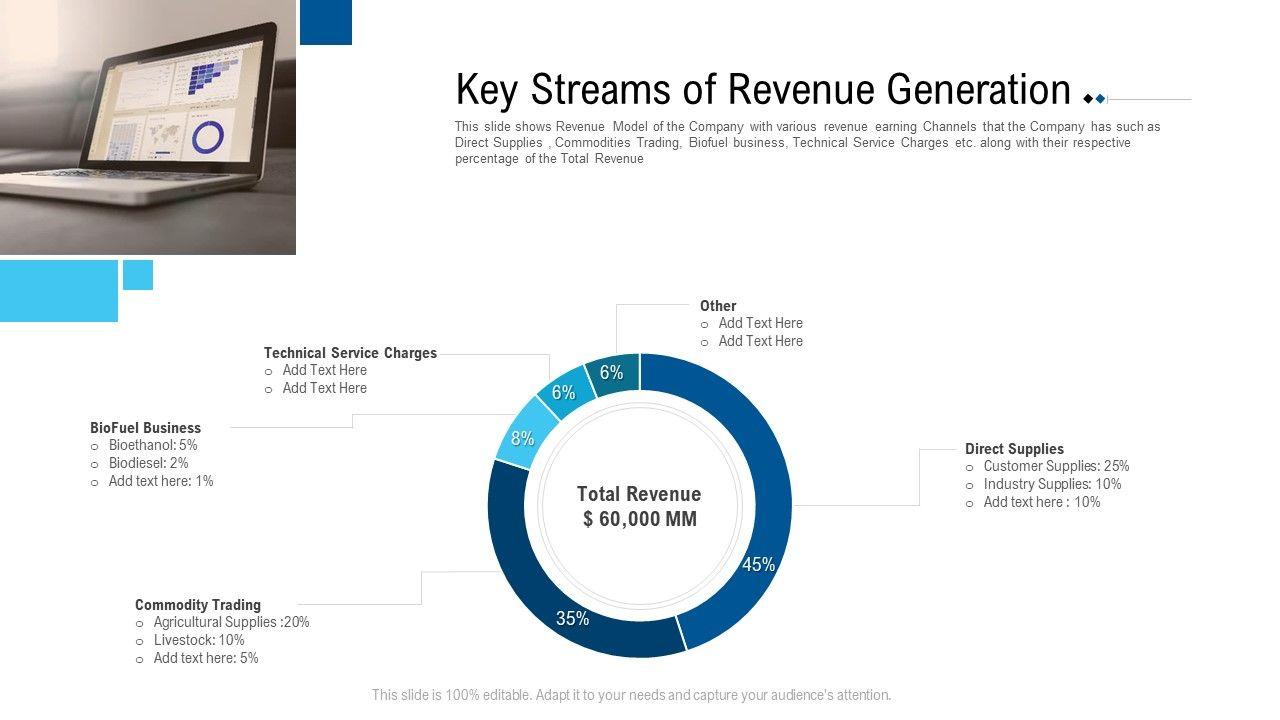Click the Commodity Trading heading
The image size is (1280, 720).
(x=198, y=605)
